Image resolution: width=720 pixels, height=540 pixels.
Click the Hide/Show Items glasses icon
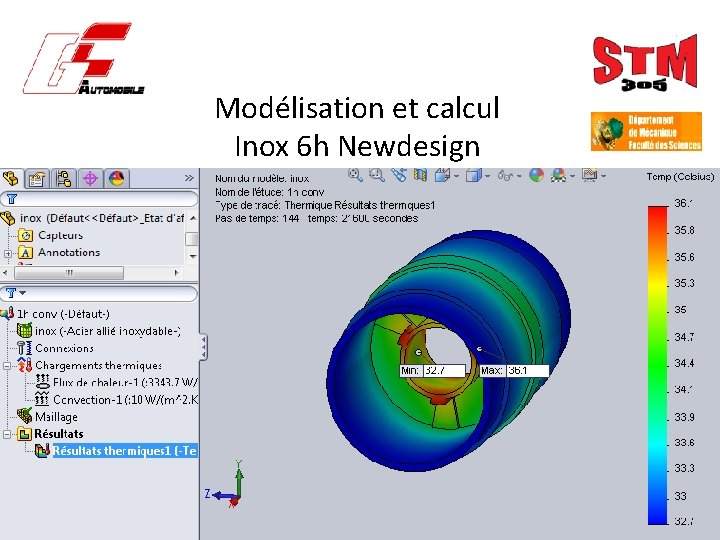(505, 175)
